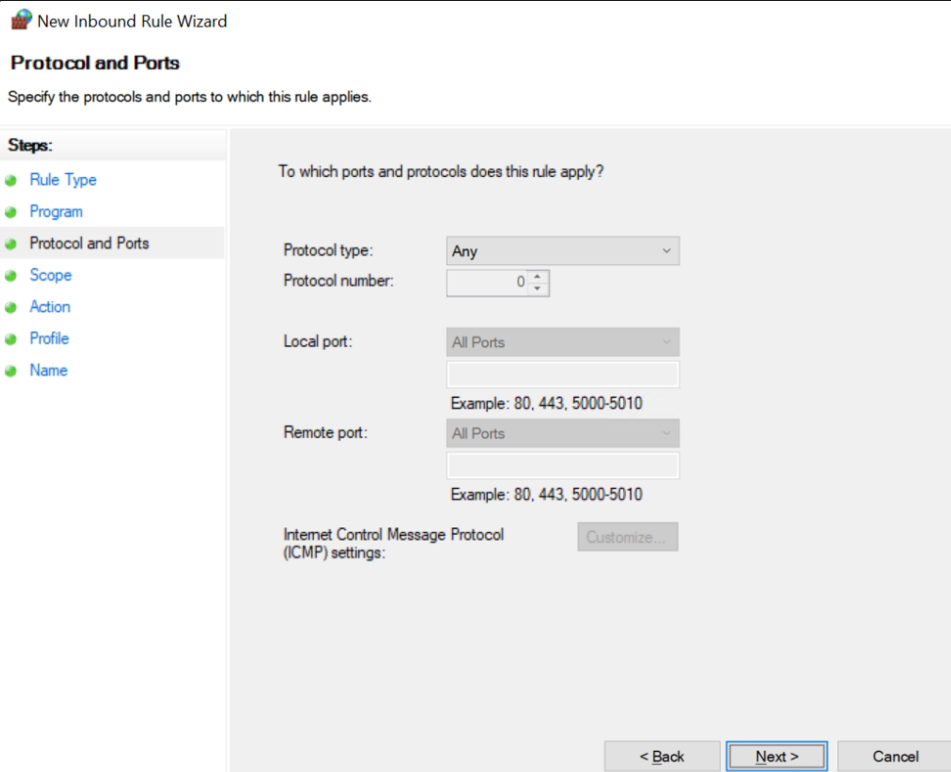Open the Protocol type dropdown
Screen dimensions: 951x772
(563, 251)
